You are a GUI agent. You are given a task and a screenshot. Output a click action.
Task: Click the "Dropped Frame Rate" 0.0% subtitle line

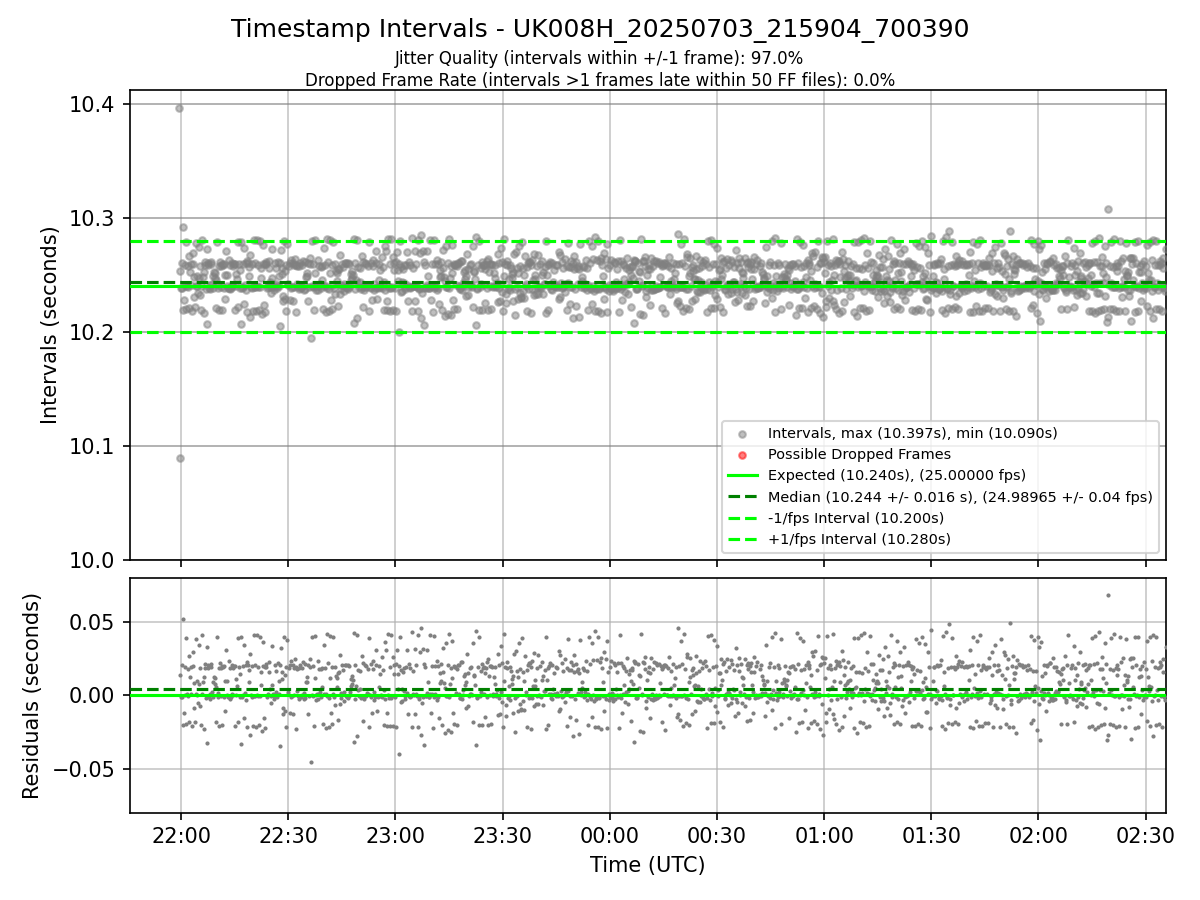(x=600, y=80)
